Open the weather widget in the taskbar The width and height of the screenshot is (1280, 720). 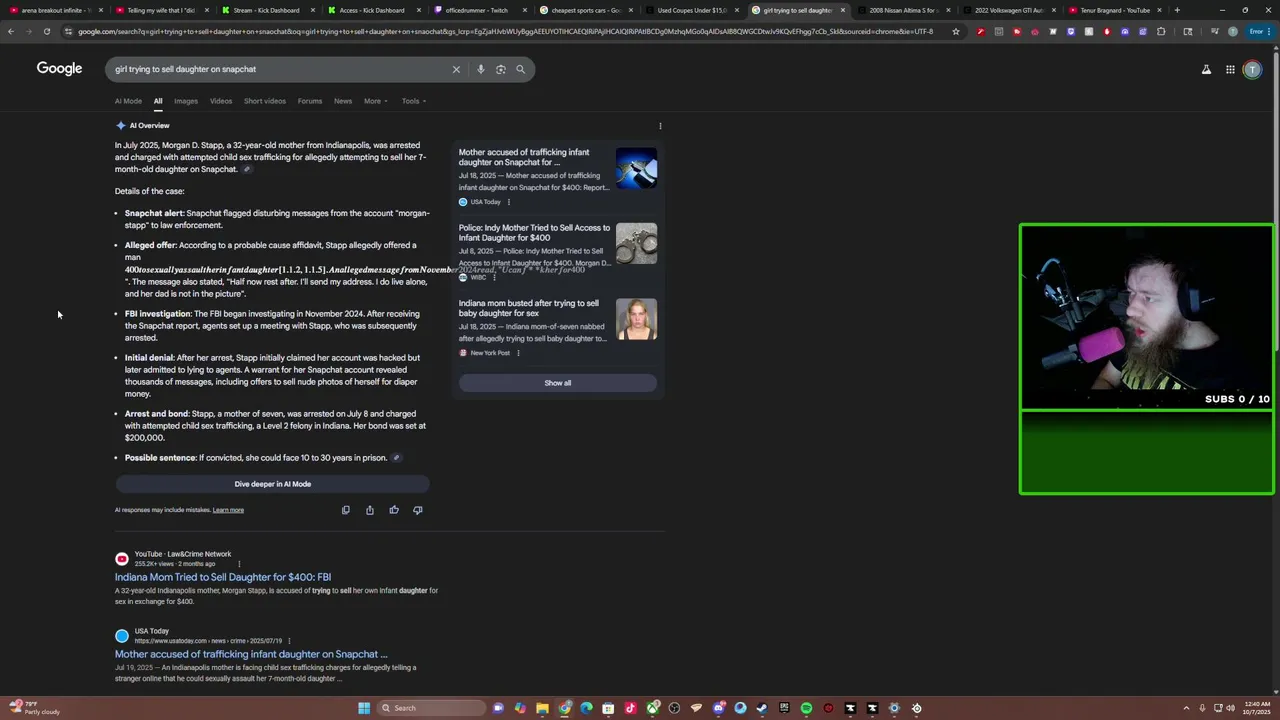(x=35, y=708)
